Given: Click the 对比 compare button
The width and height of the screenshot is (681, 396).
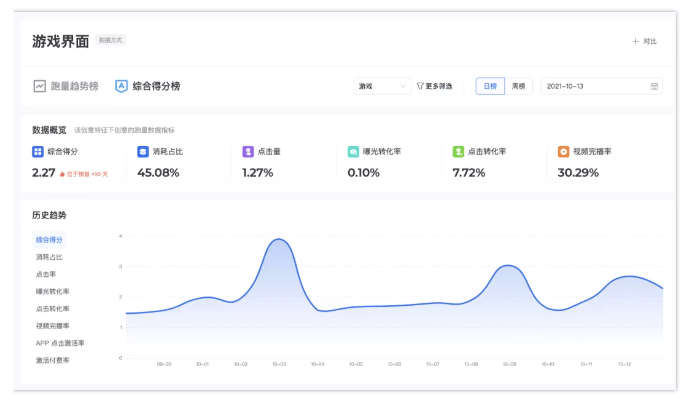Looking at the screenshot, I should (645, 41).
